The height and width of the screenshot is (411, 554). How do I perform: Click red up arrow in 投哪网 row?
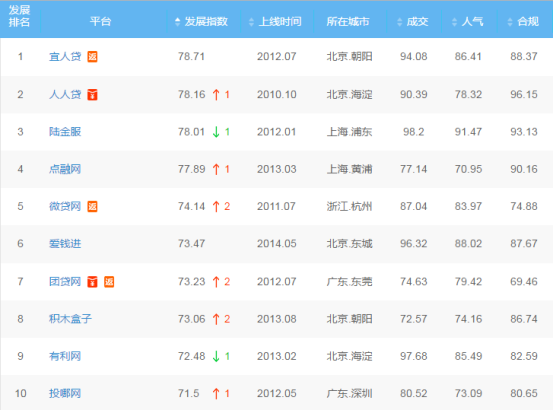[216, 393]
